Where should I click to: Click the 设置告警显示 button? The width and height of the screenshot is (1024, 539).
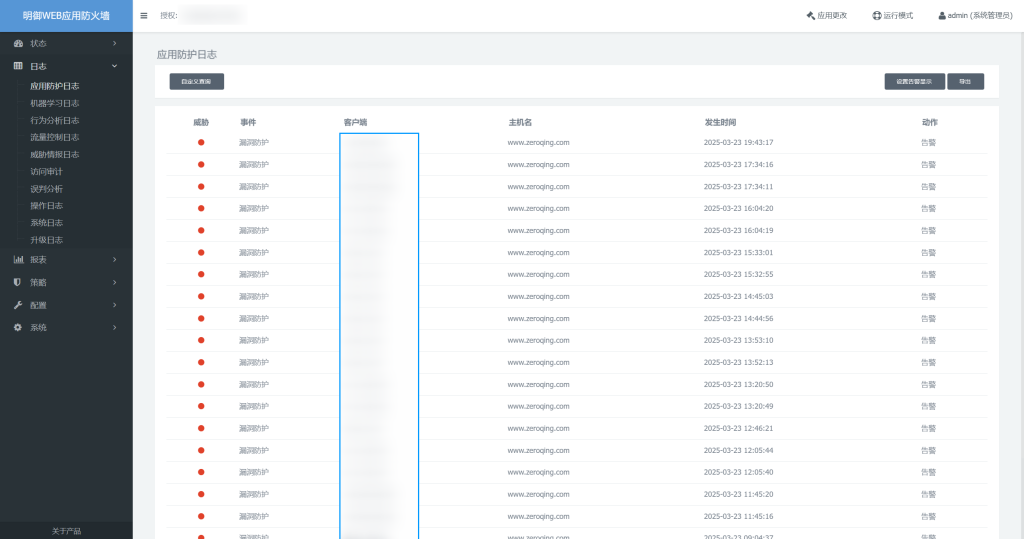[914, 82]
